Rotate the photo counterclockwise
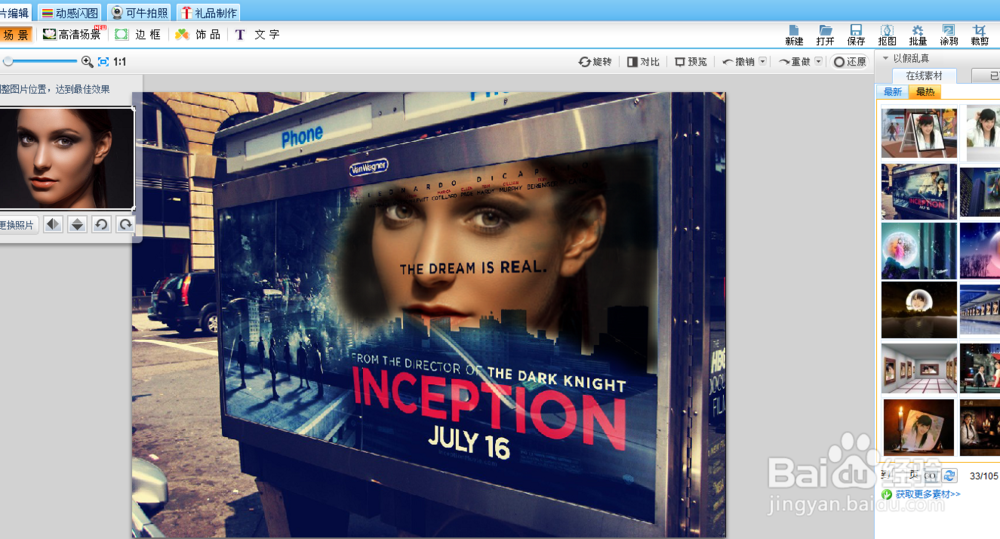Screen dimensions: 1000x539 101,225
